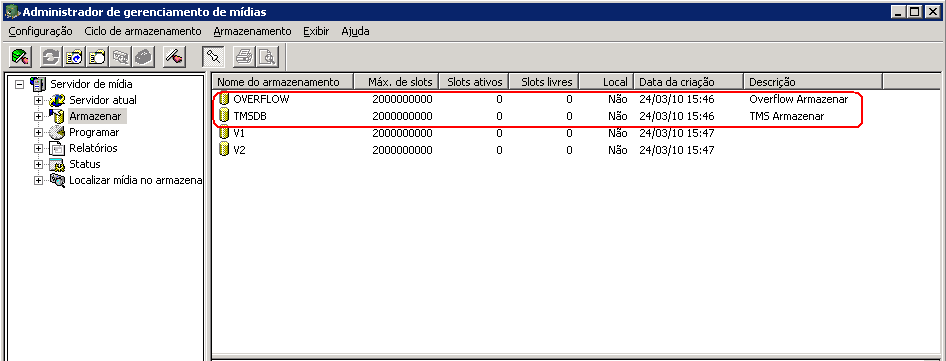Click the printer toolbar icon
Screen dimensions: 946x361
click(244, 57)
